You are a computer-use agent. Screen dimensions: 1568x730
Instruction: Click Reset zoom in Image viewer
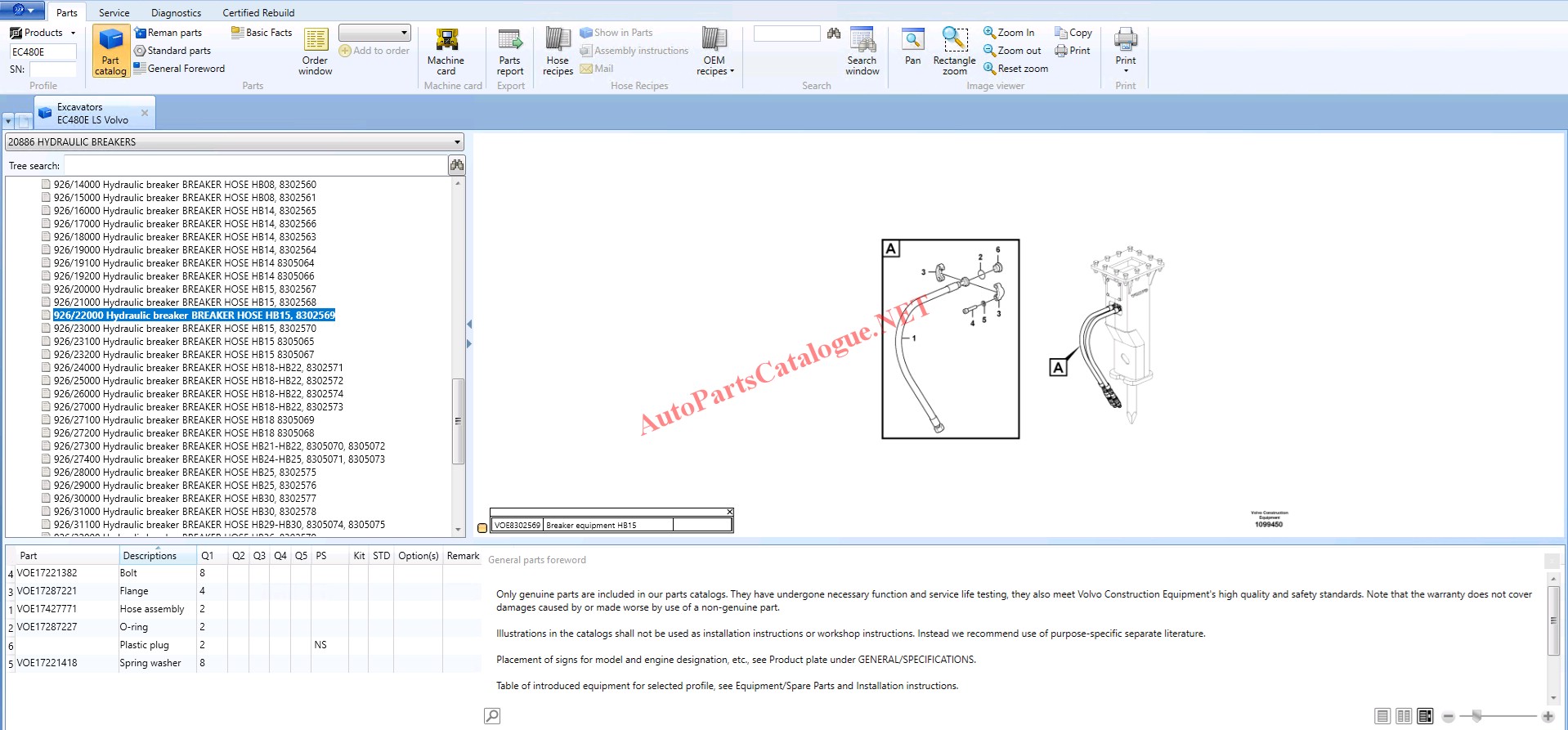click(x=1016, y=69)
